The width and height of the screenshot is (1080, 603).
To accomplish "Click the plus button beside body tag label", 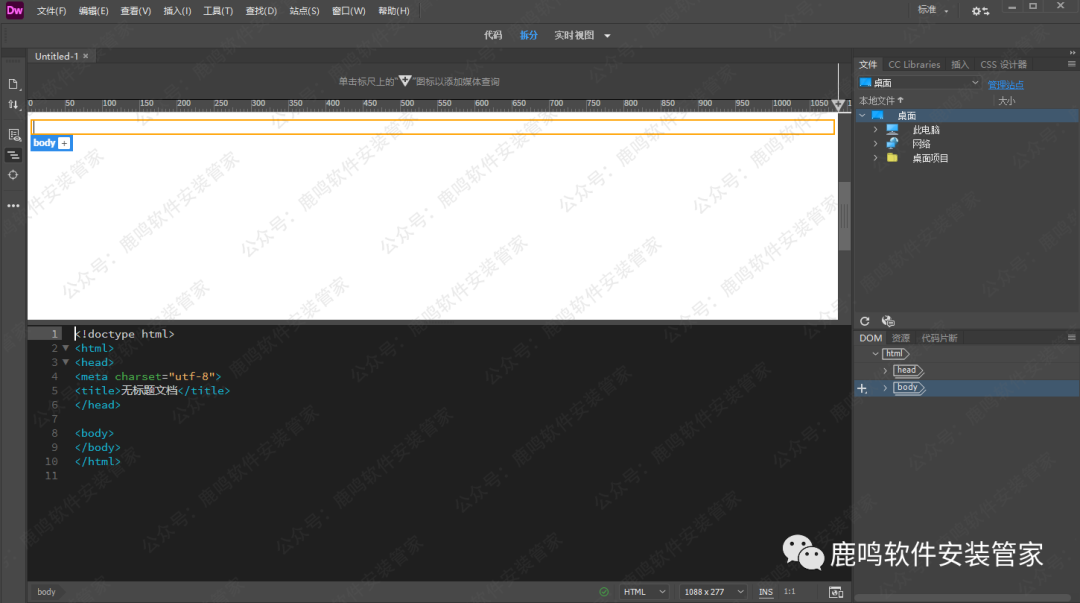I will [65, 143].
